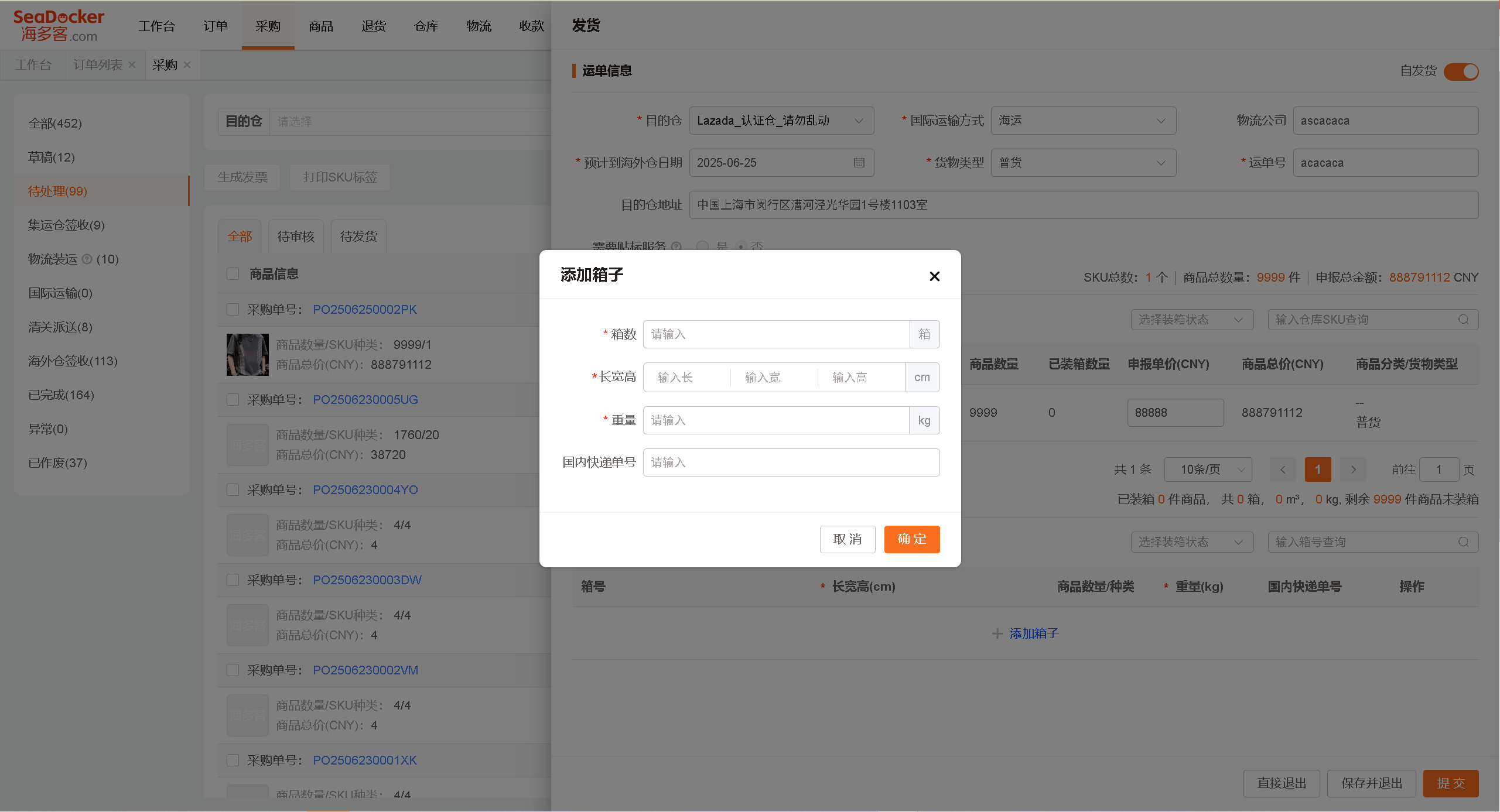The width and height of the screenshot is (1500, 812).
Task: Open product thumbnail for PO2506250002PK
Action: 248,355
